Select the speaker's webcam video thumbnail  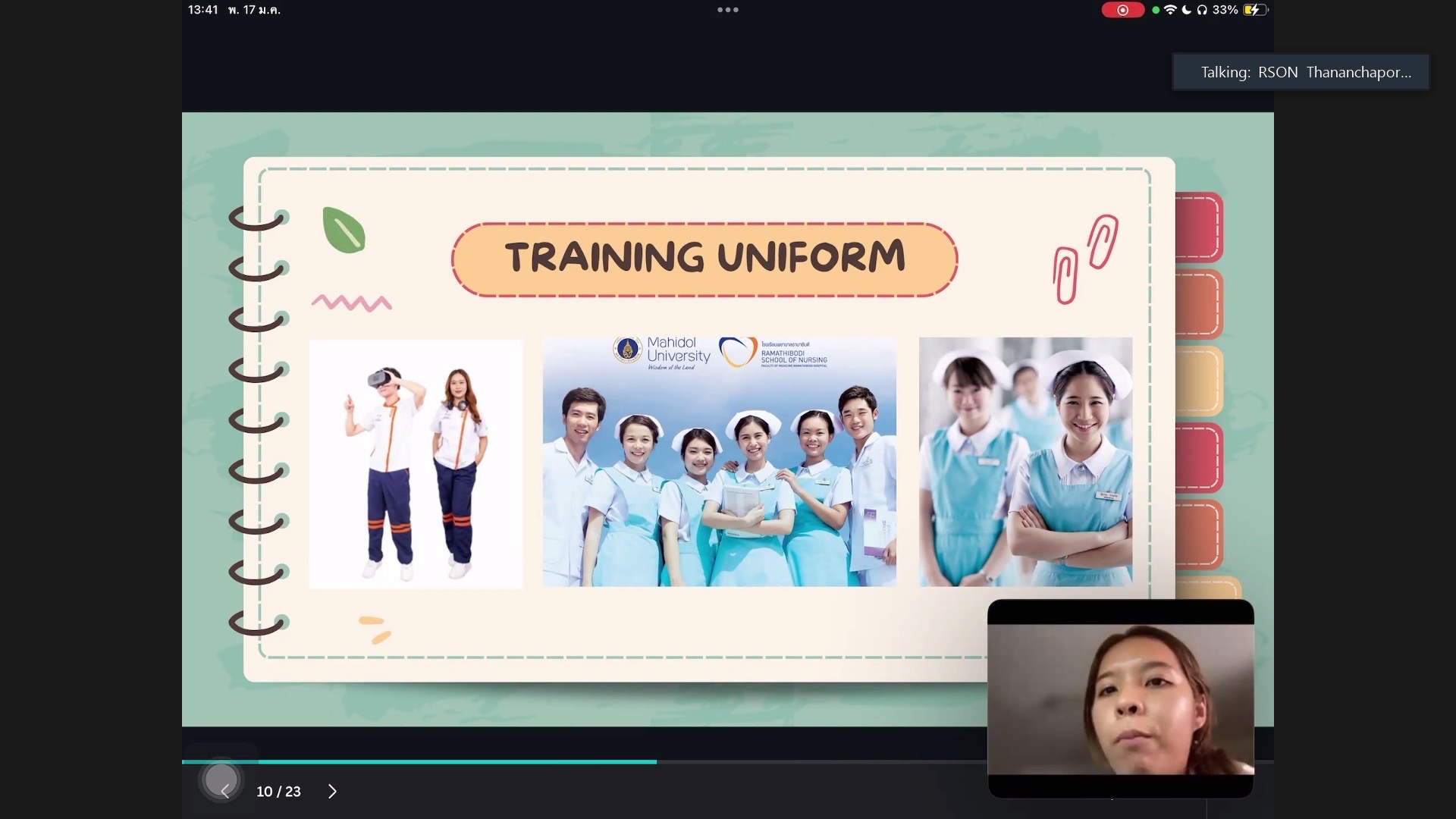(1120, 698)
